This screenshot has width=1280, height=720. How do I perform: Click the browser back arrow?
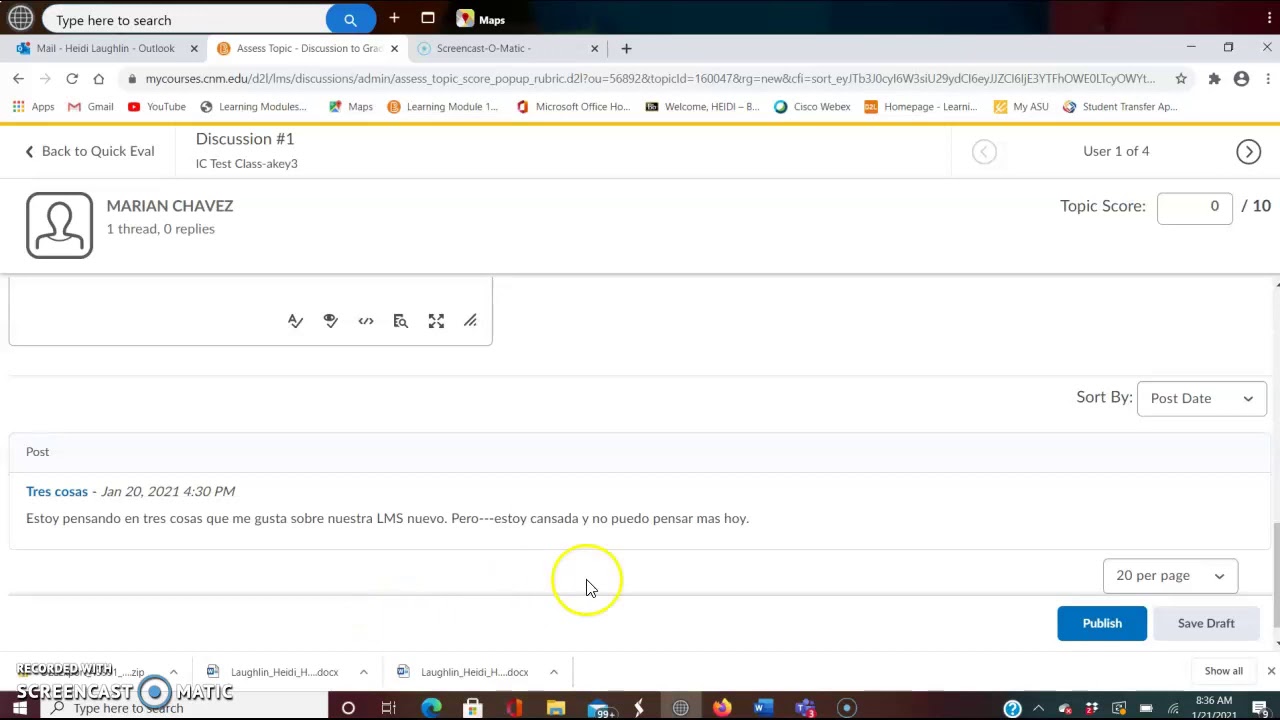[18, 78]
